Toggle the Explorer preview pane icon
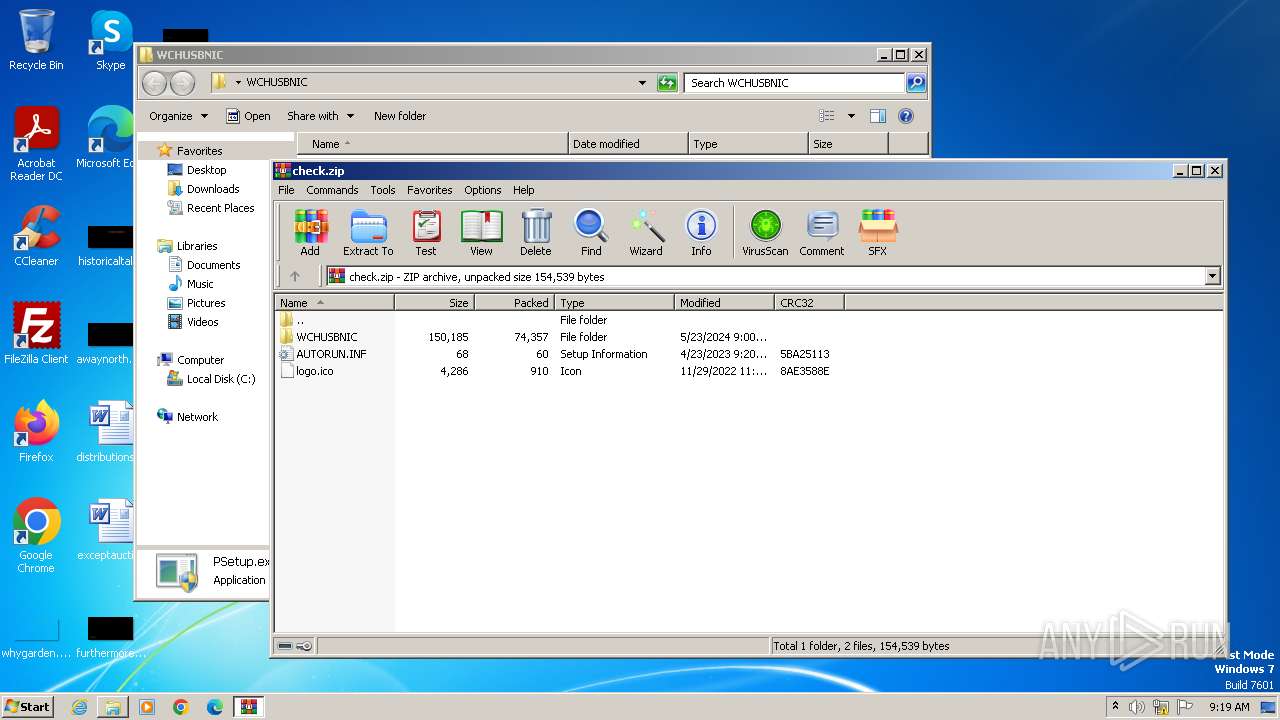This screenshot has width=1280, height=720. tap(878, 116)
